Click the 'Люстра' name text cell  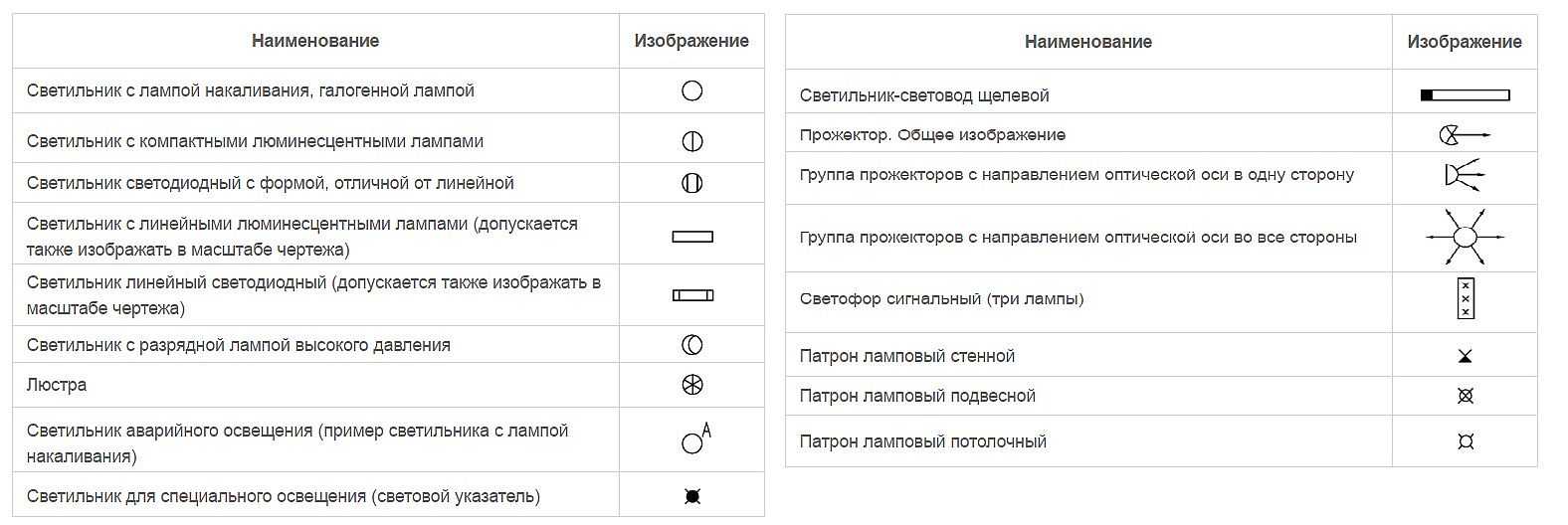pyautogui.click(x=57, y=385)
